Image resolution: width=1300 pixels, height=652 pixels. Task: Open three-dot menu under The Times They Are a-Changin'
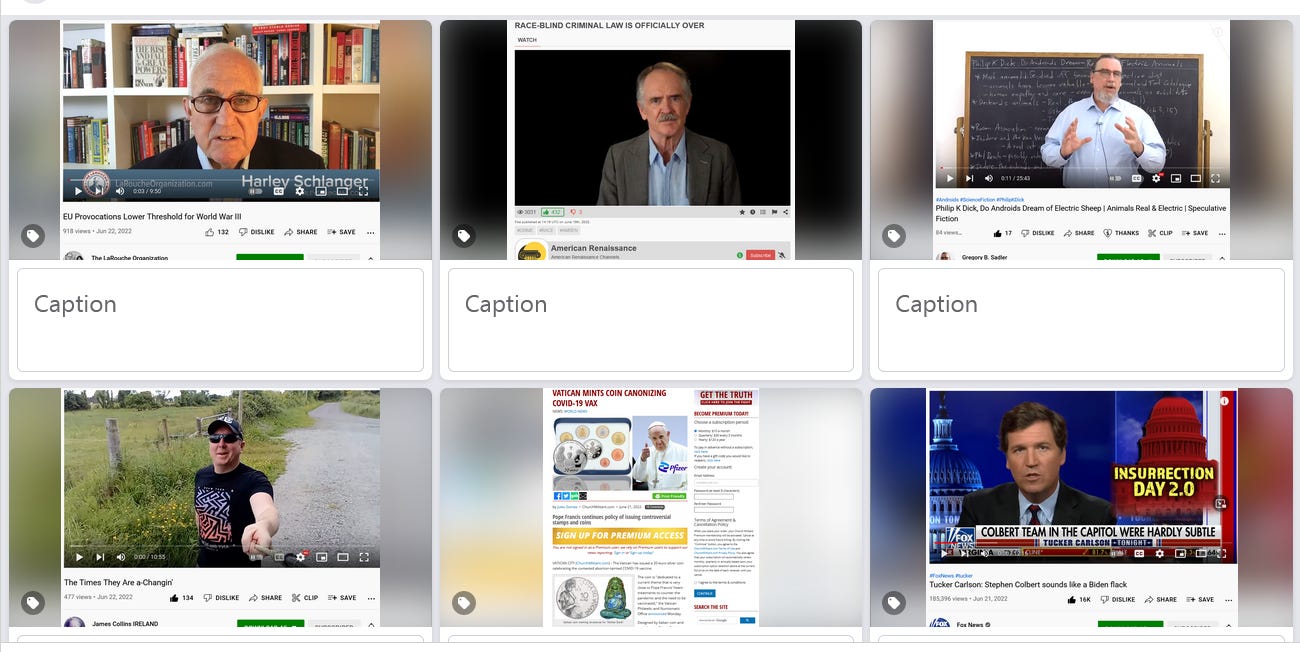point(370,599)
